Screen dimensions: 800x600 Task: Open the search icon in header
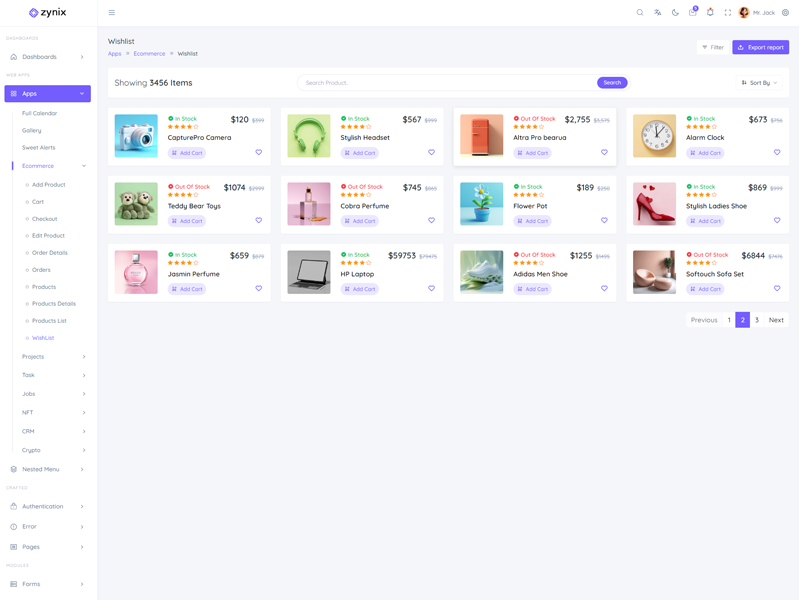(x=640, y=13)
